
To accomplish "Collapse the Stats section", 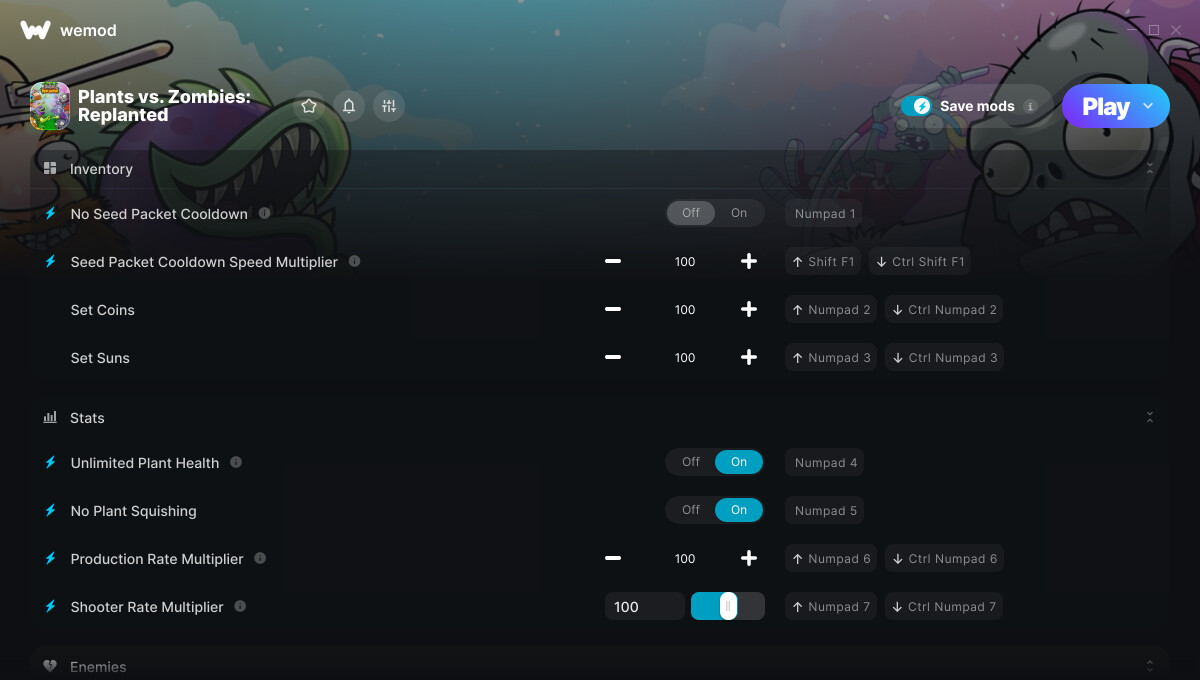I will [1150, 417].
